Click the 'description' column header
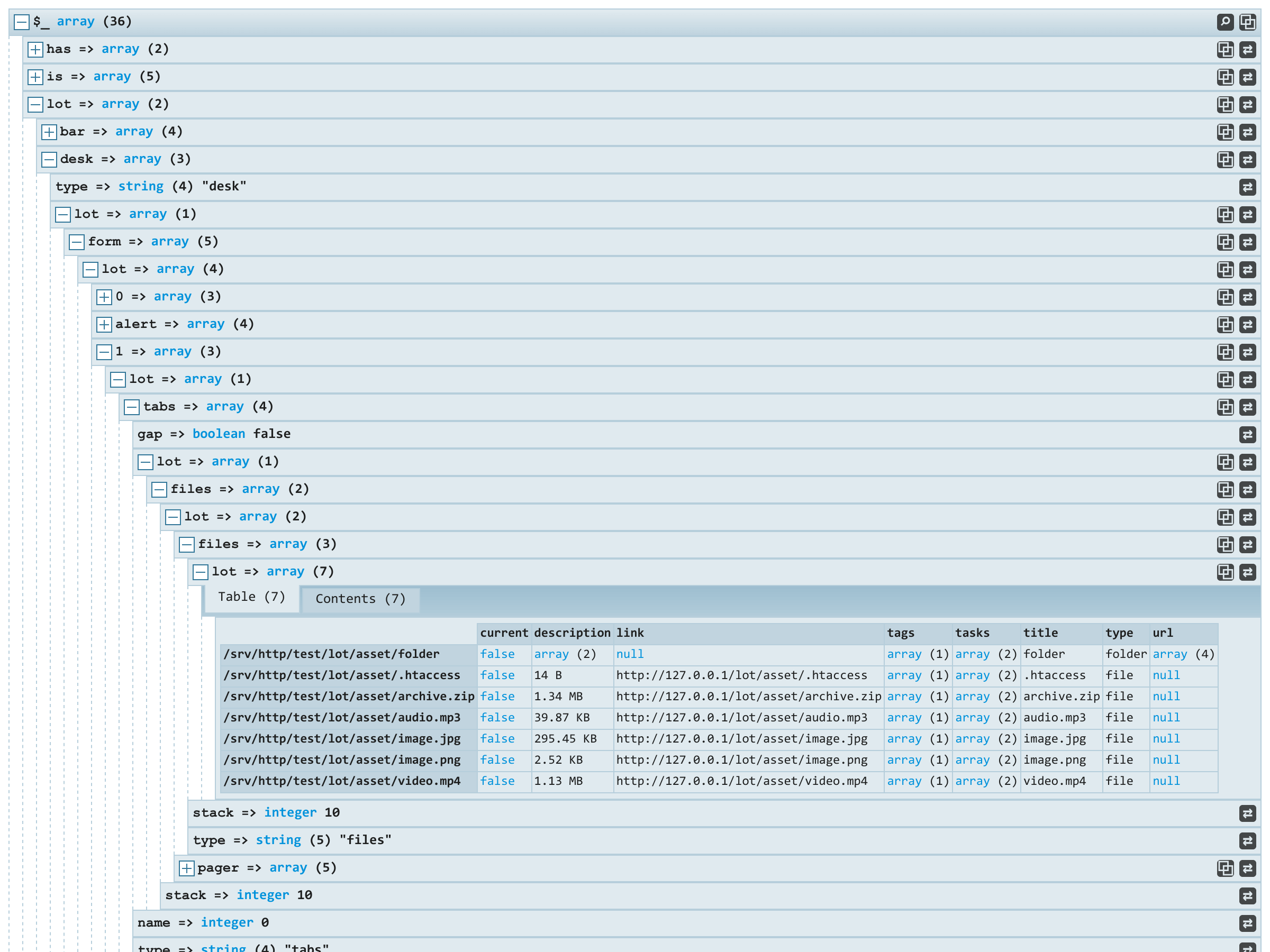This screenshot has height=952, width=1270. click(572, 633)
